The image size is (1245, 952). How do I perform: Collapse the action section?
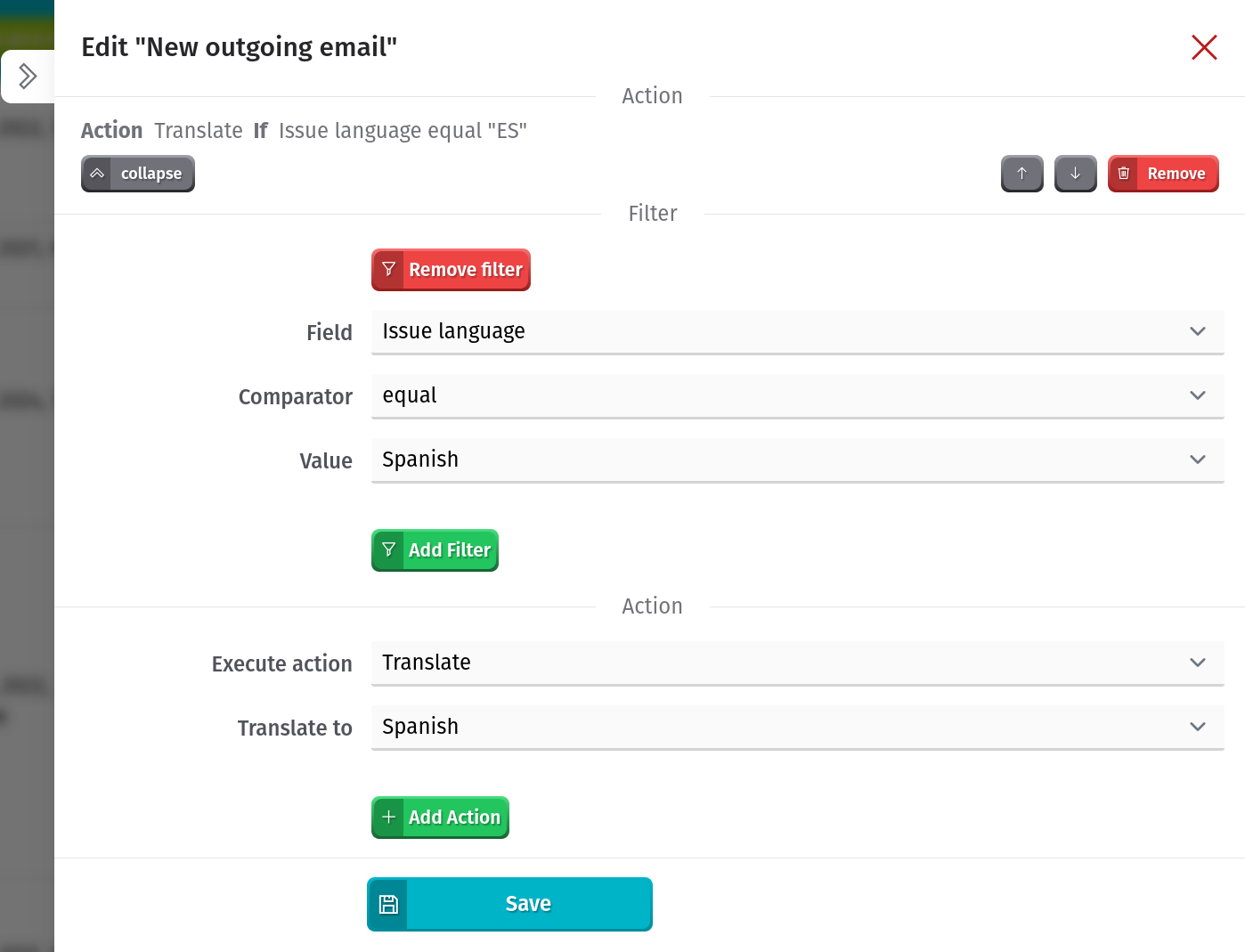click(x=138, y=174)
